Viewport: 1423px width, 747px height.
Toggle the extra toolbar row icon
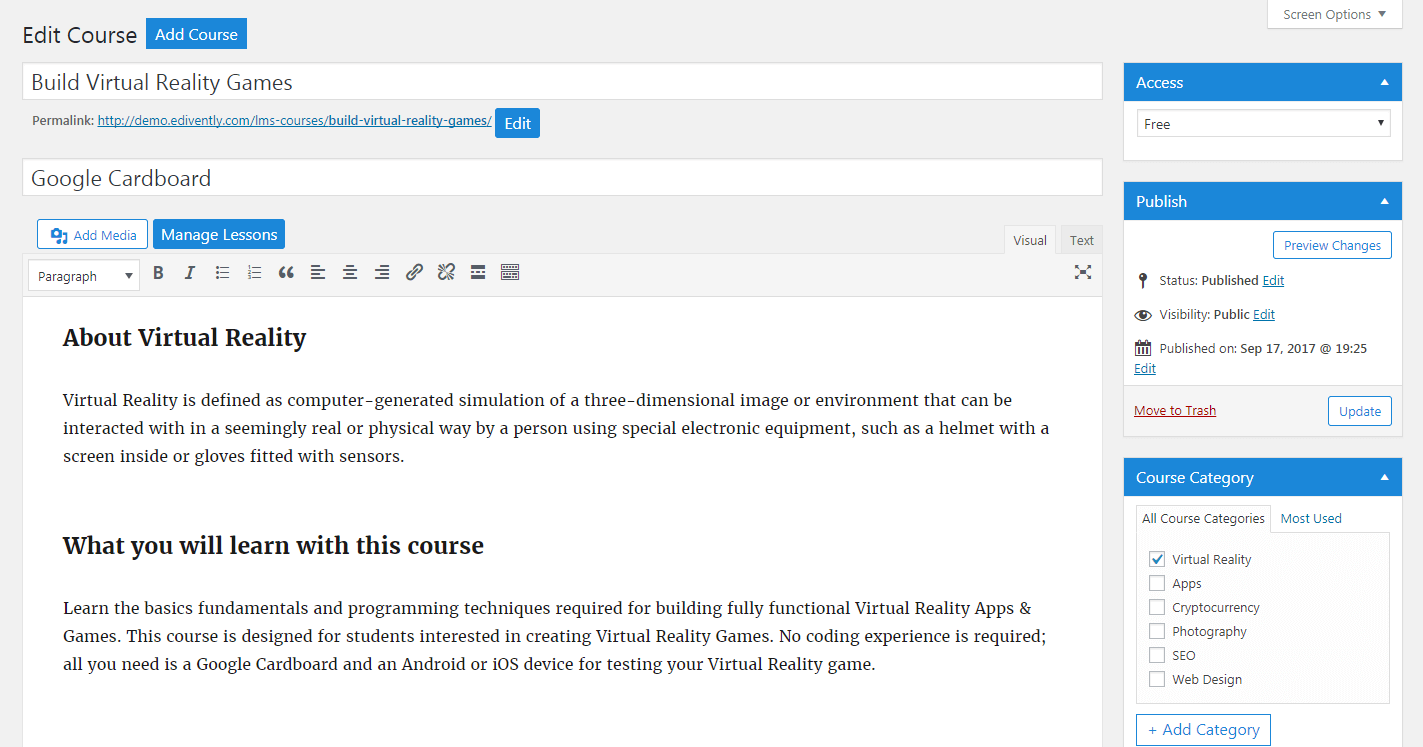(510, 272)
